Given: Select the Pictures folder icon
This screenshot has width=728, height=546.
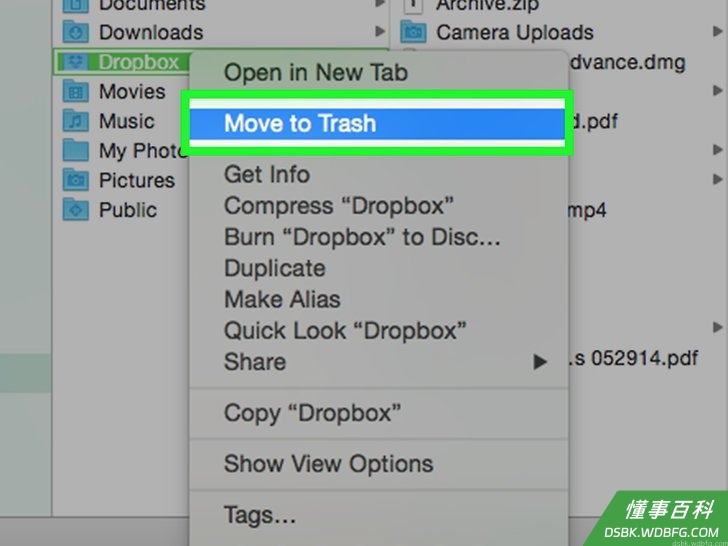Looking at the screenshot, I should 75,180.
